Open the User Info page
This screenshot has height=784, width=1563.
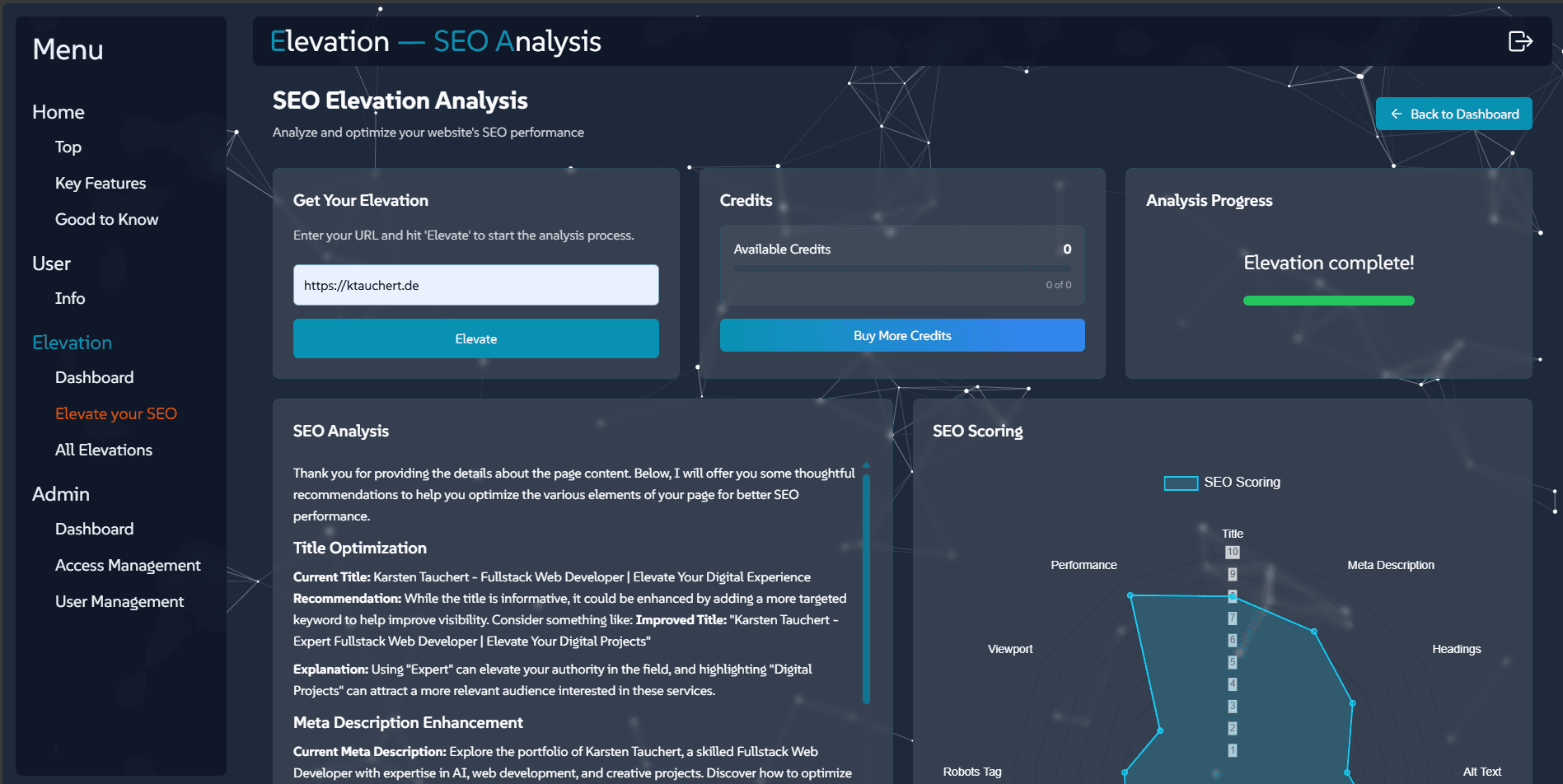coord(70,299)
